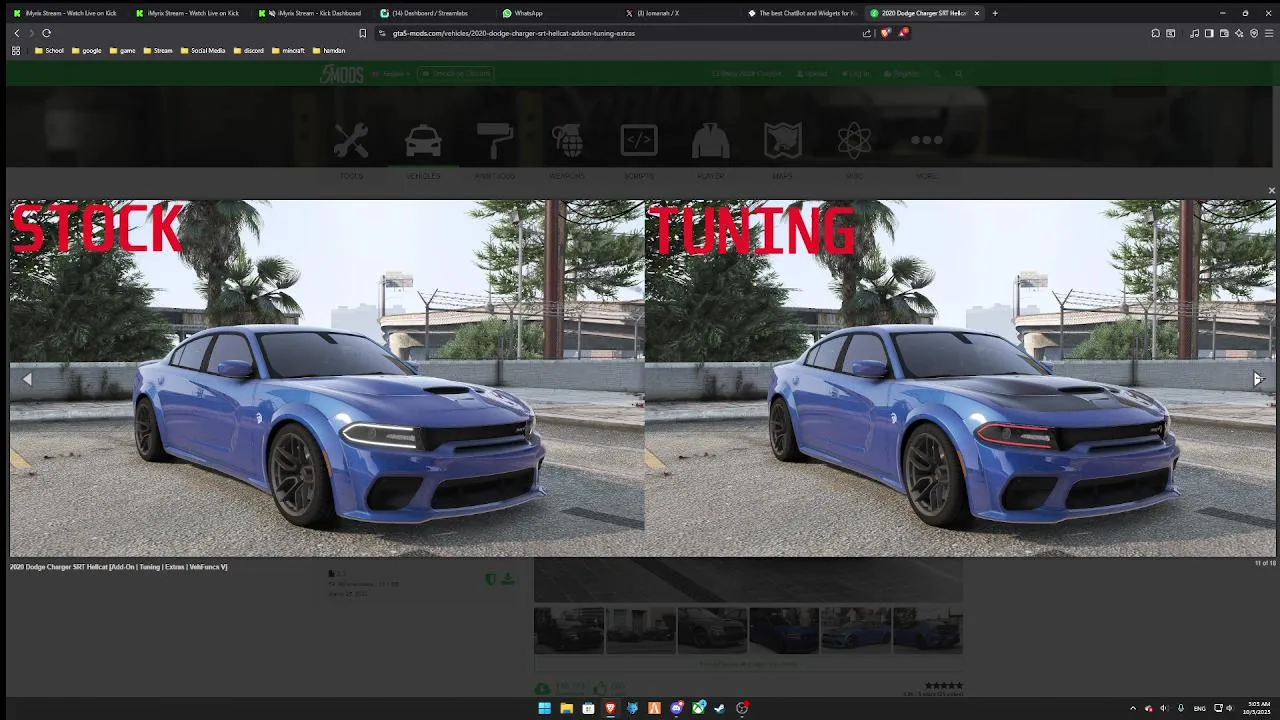
Task: Switch to the first Kick stream tab
Action: click(67, 13)
